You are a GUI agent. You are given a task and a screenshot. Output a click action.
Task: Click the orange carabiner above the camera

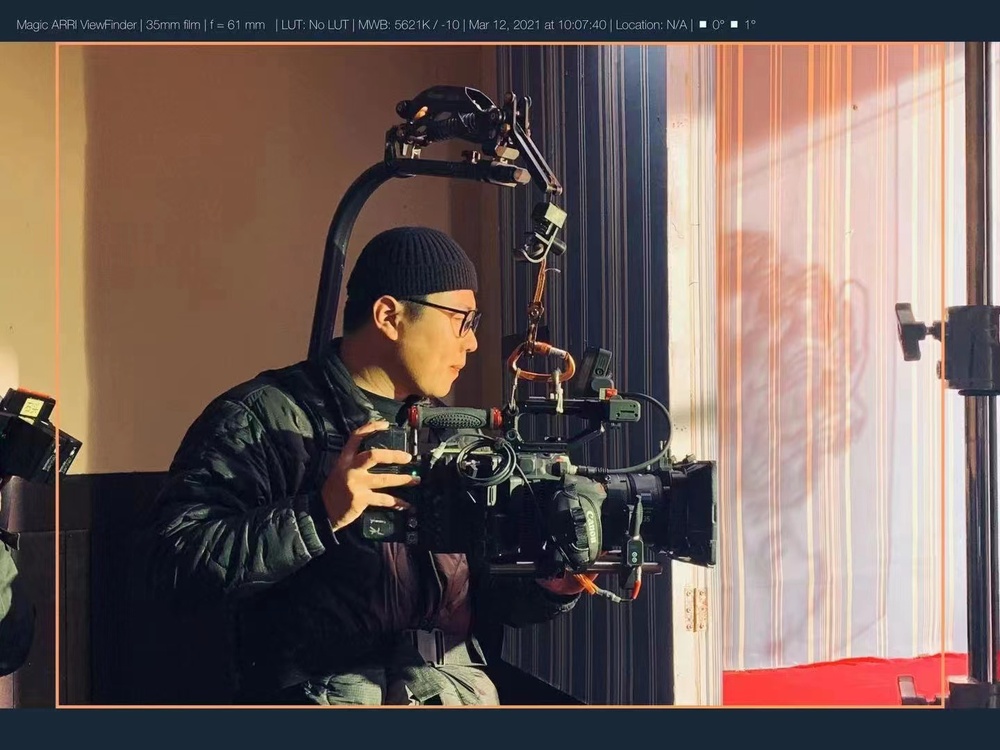540,360
